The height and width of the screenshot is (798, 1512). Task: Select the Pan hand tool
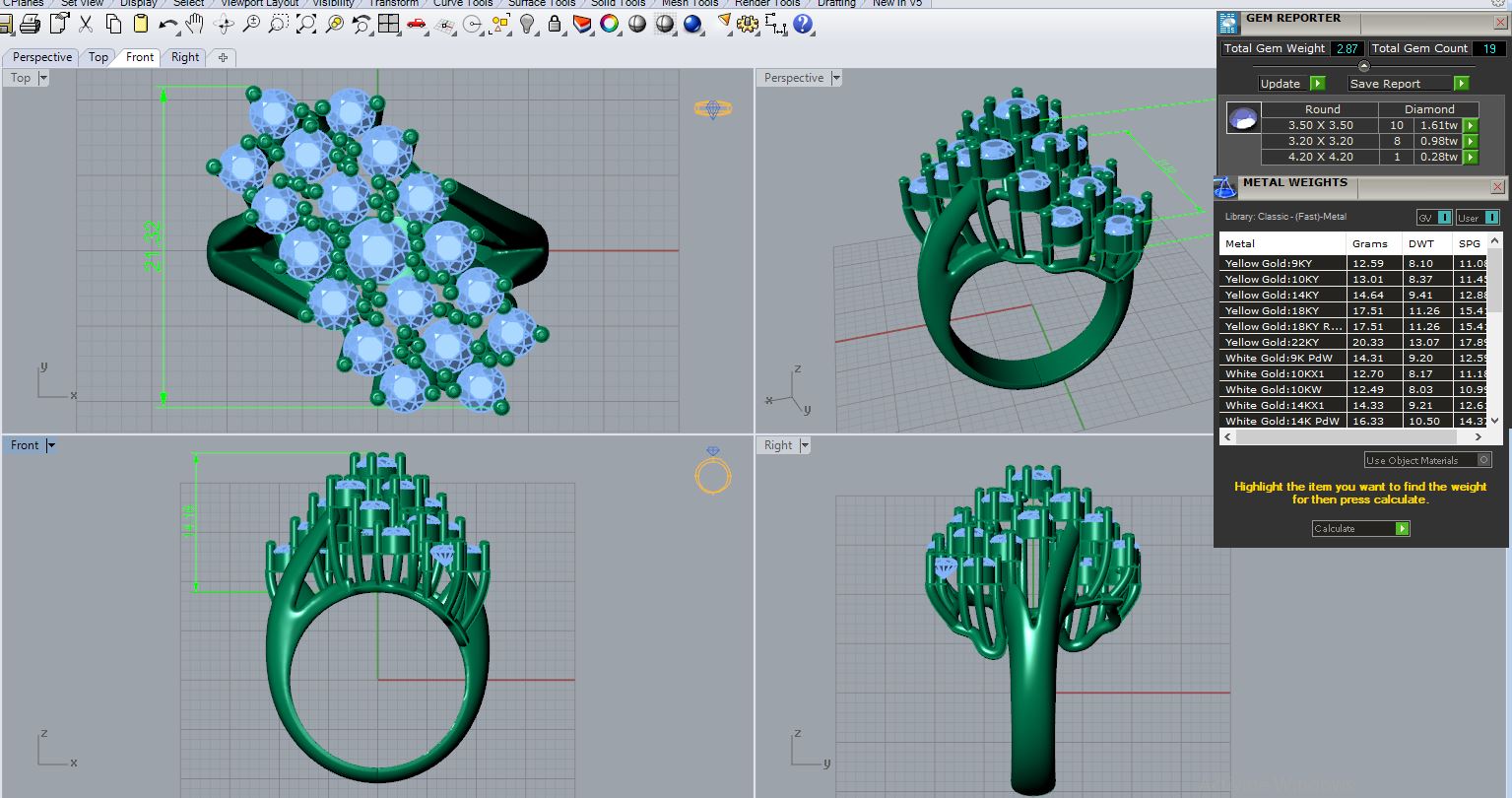[196, 24]
